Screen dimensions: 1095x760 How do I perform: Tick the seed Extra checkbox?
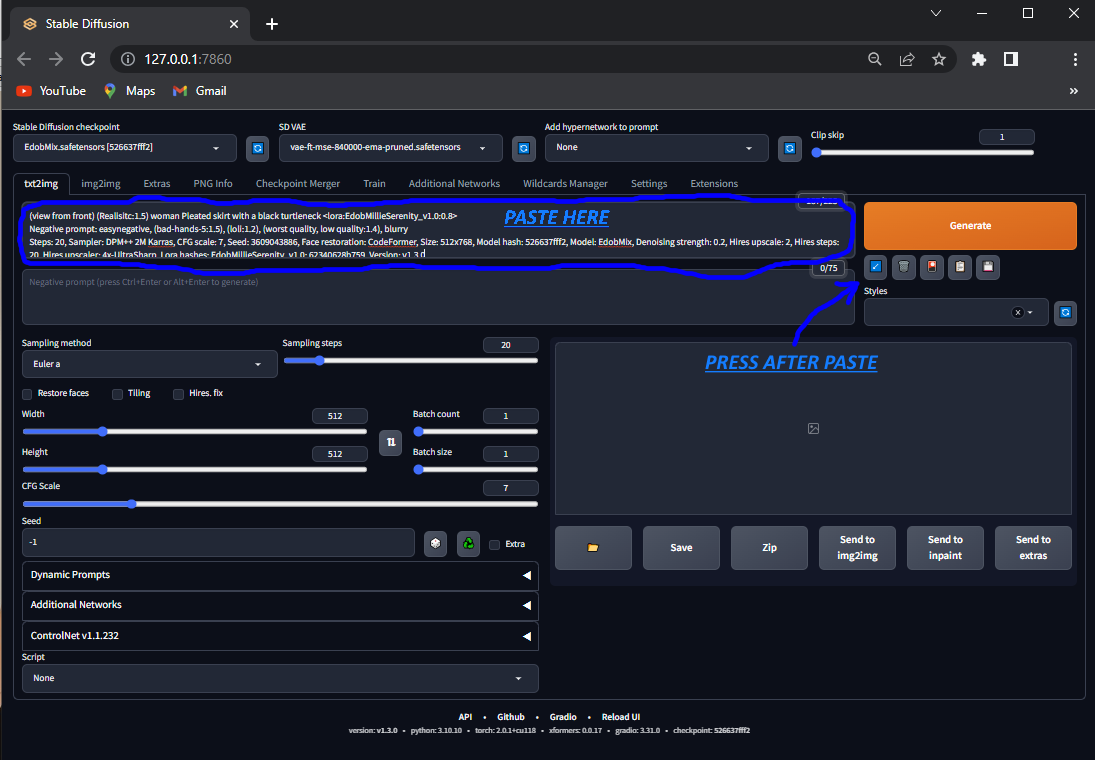coord(494,544)
